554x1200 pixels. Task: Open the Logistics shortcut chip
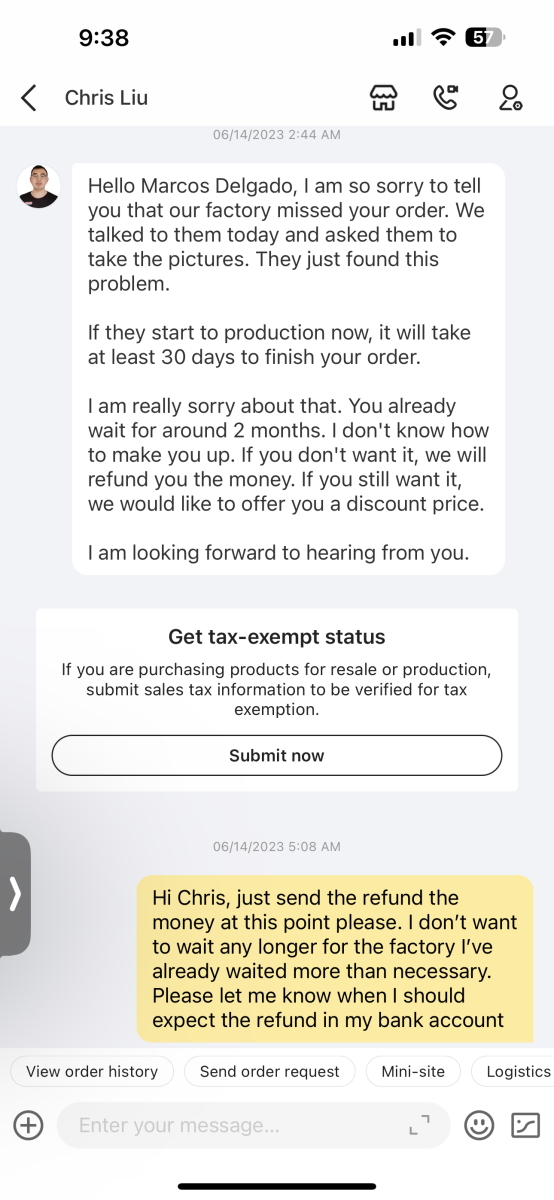point(515,1071)
